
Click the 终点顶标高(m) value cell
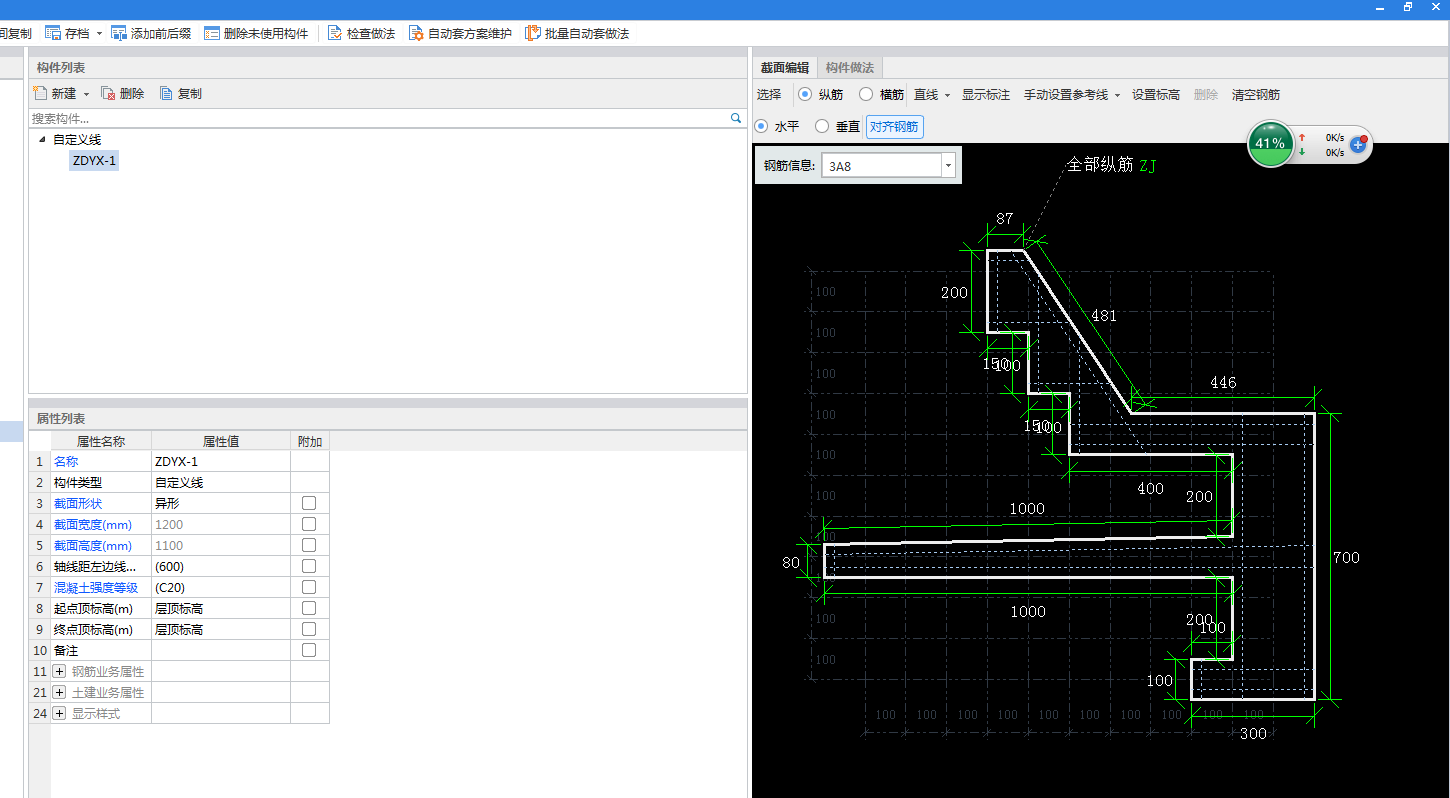coord(220,630)
